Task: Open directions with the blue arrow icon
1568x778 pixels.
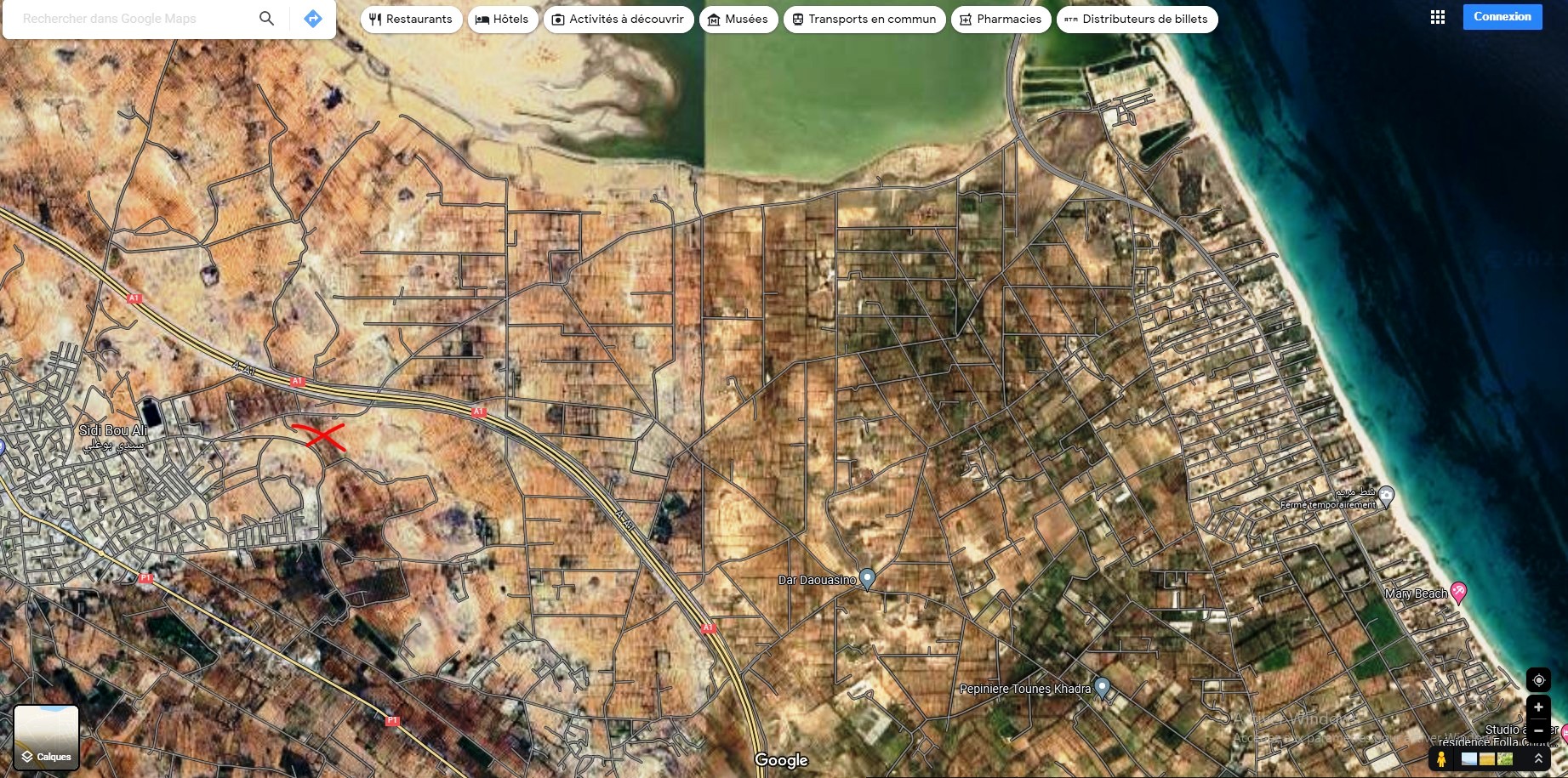Action: [x=313, y=19]
